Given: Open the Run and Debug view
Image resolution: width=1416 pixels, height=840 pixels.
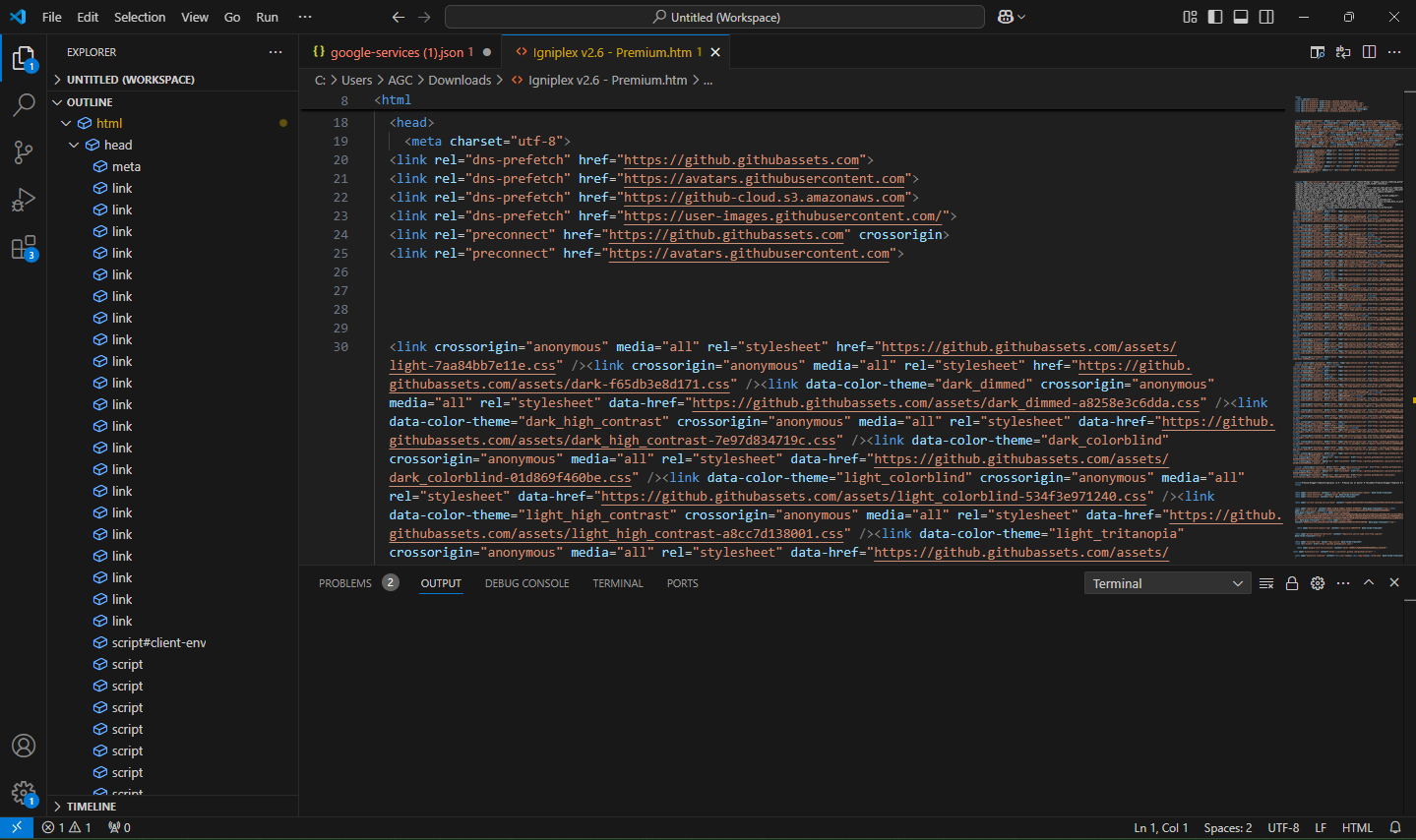Looking at the screenshot, I should click(x=24, y=200).
